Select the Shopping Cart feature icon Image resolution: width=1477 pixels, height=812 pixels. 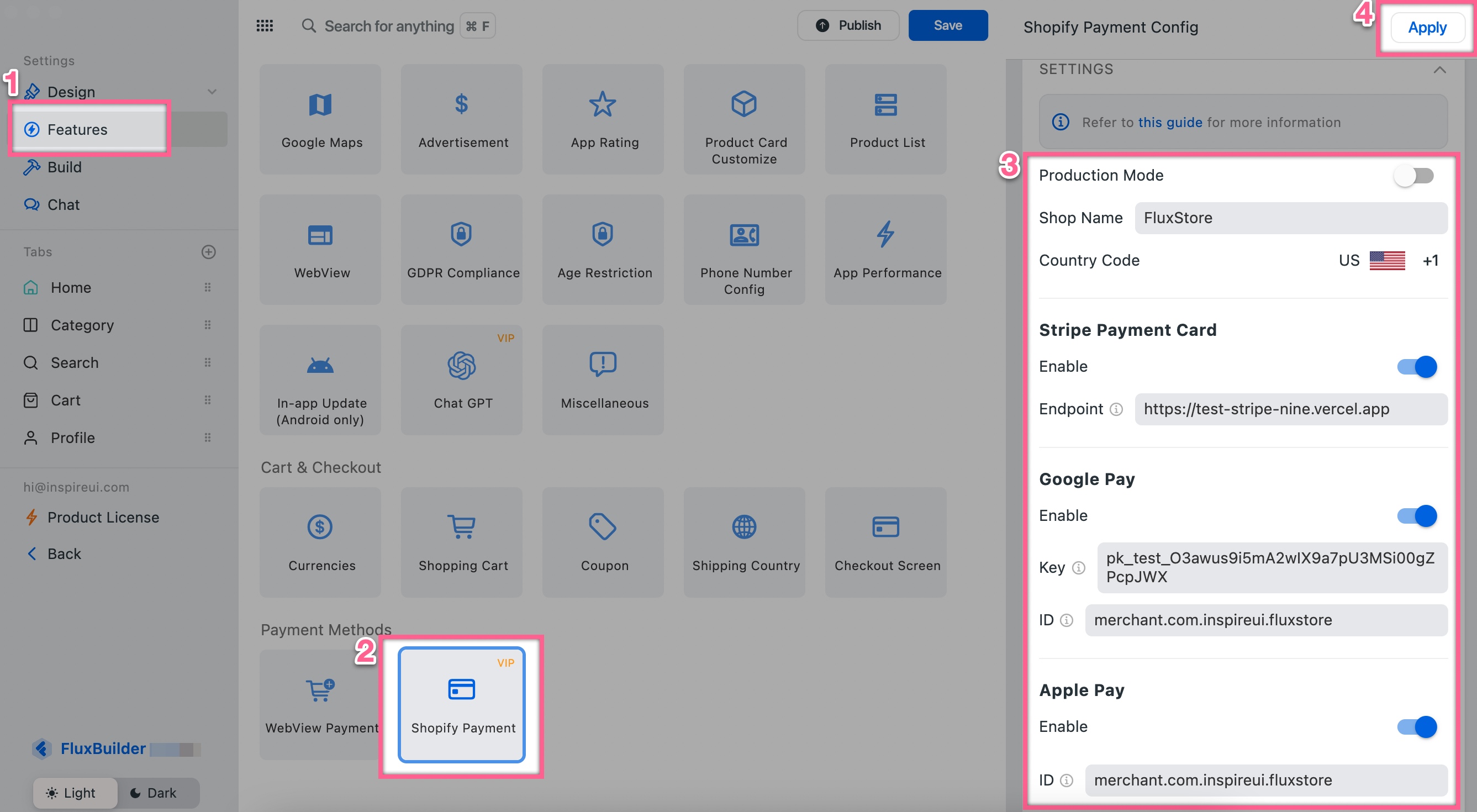462,527
